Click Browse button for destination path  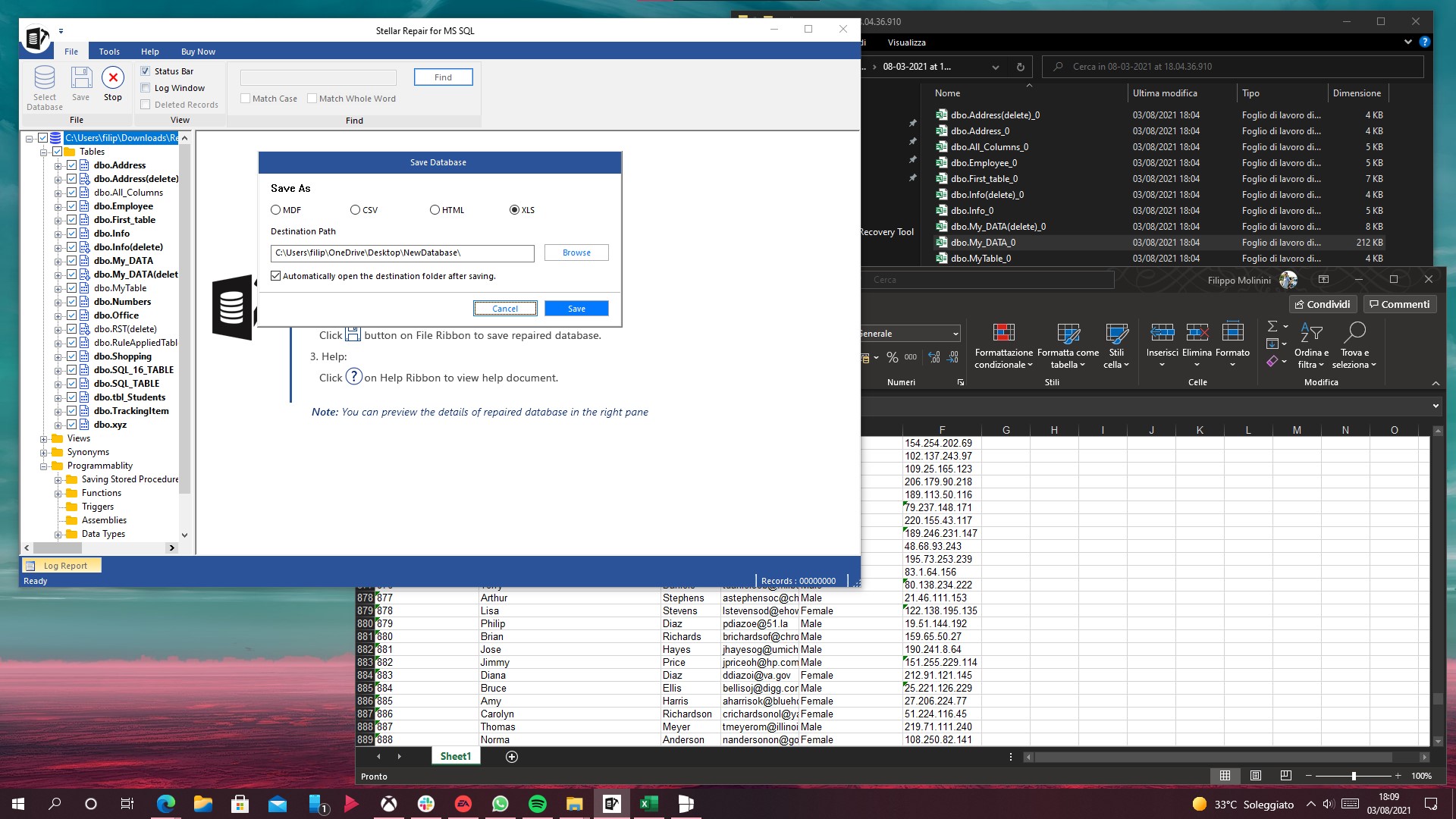click(x=576, y=253)
